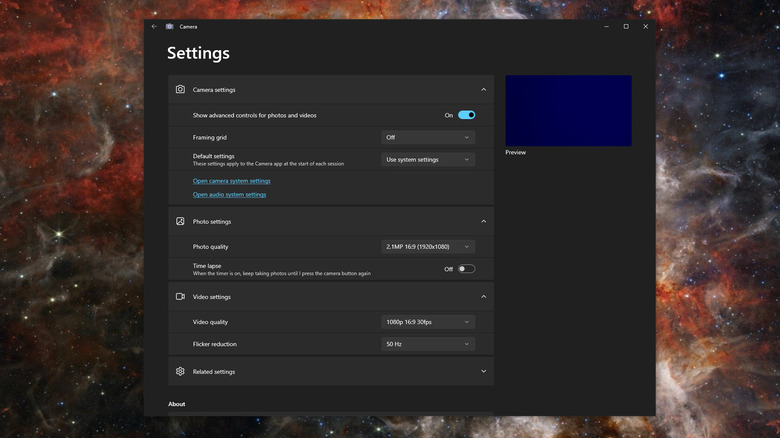Viewport: 780px width, 438px height.
Task: Turn on the Time lapse toggle
Action: click(466, 269)
